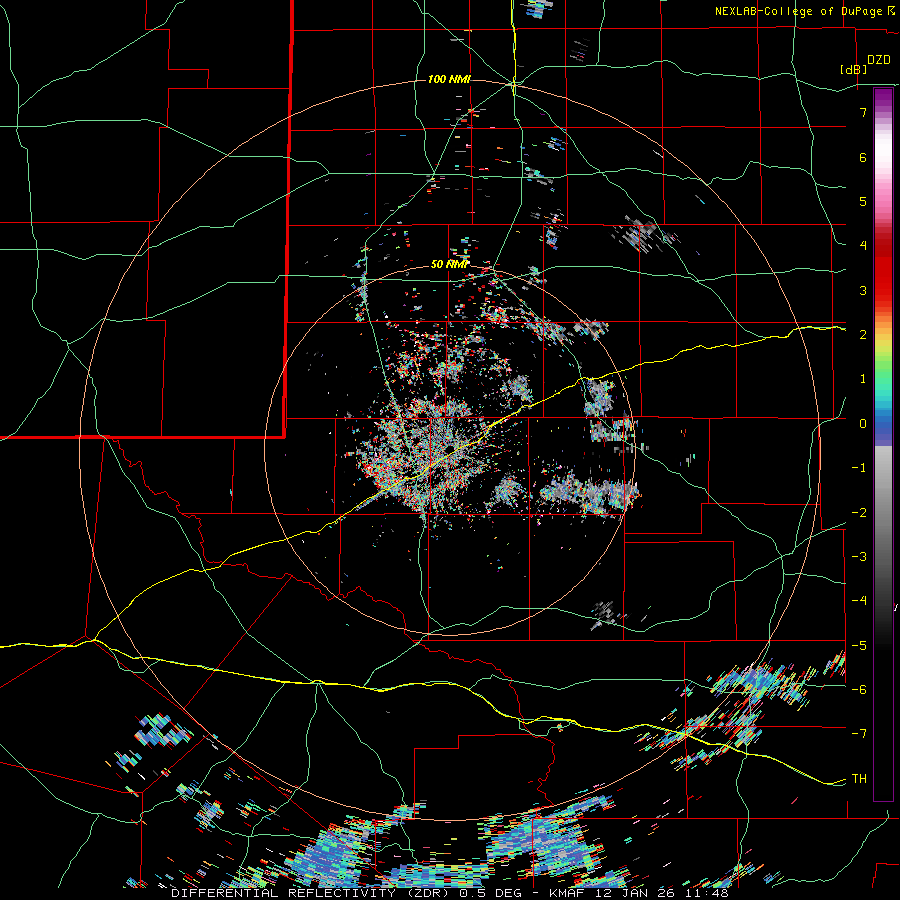Click the 1 value on color scale

tap(863, 379)
